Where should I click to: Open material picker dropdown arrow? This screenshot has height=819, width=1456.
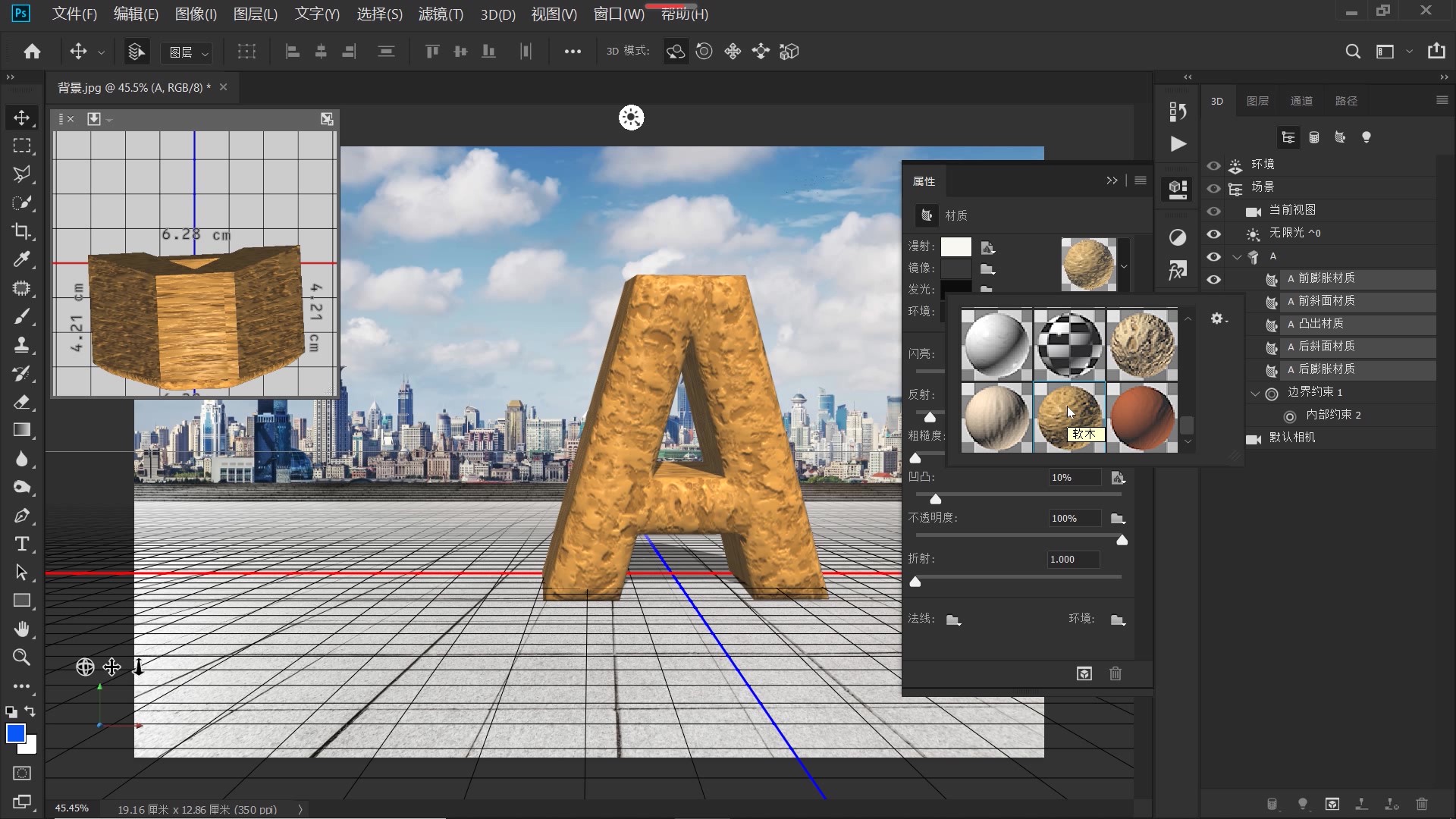[x=1124, y=266]
